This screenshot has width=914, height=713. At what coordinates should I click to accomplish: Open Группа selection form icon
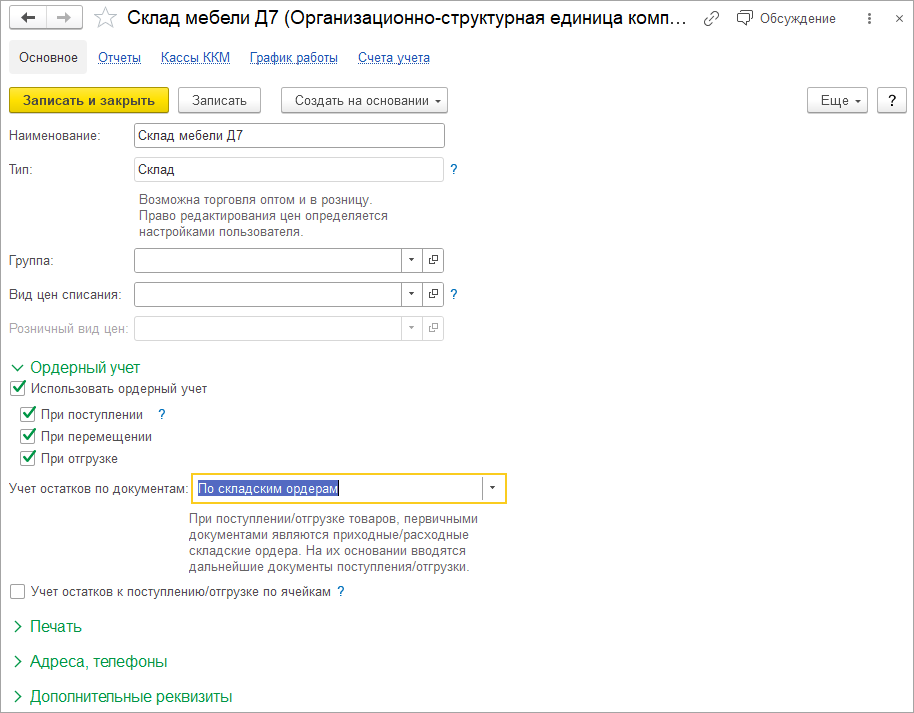click(x=434, y=260)
